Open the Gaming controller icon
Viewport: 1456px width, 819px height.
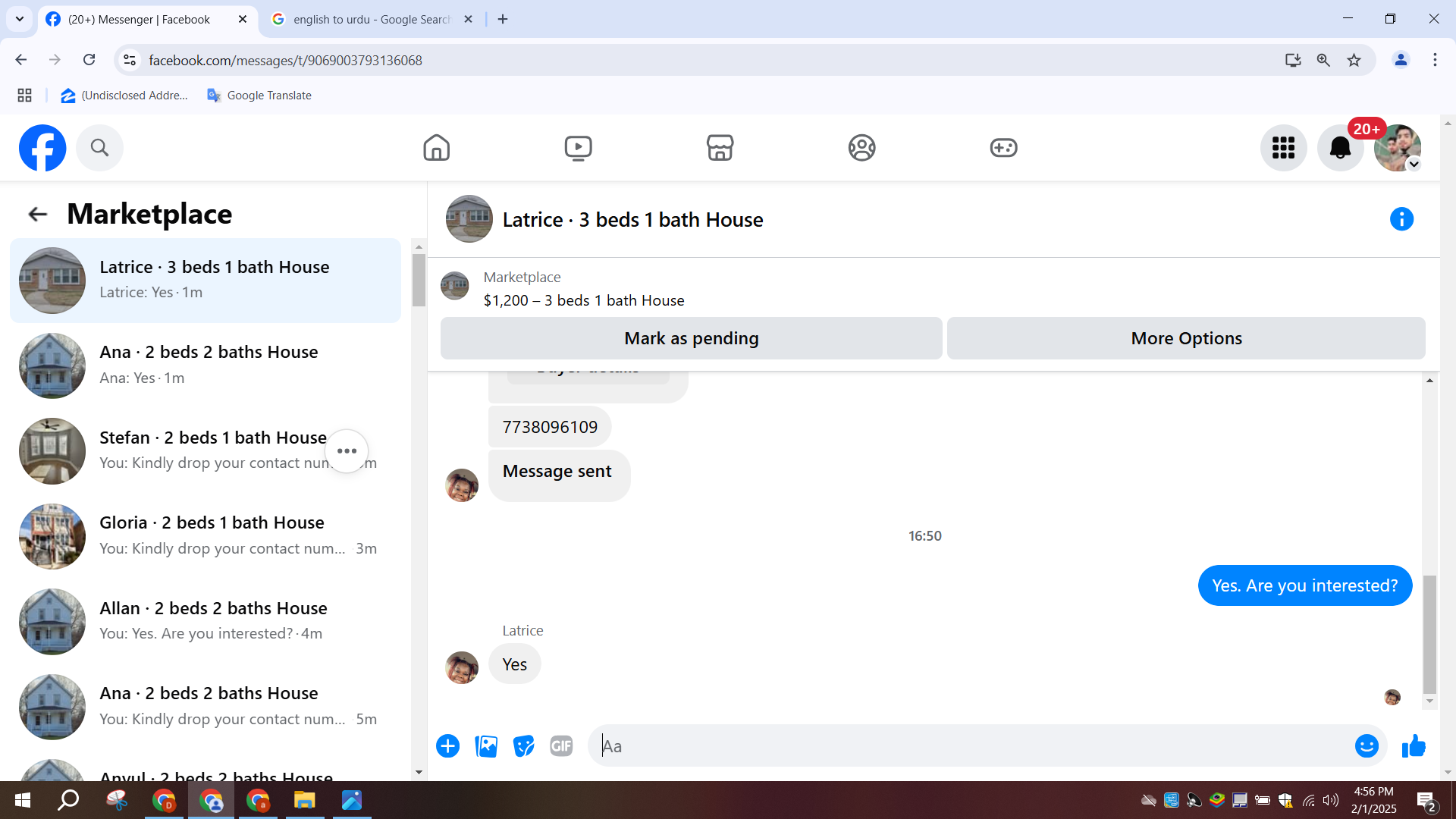1003,148
